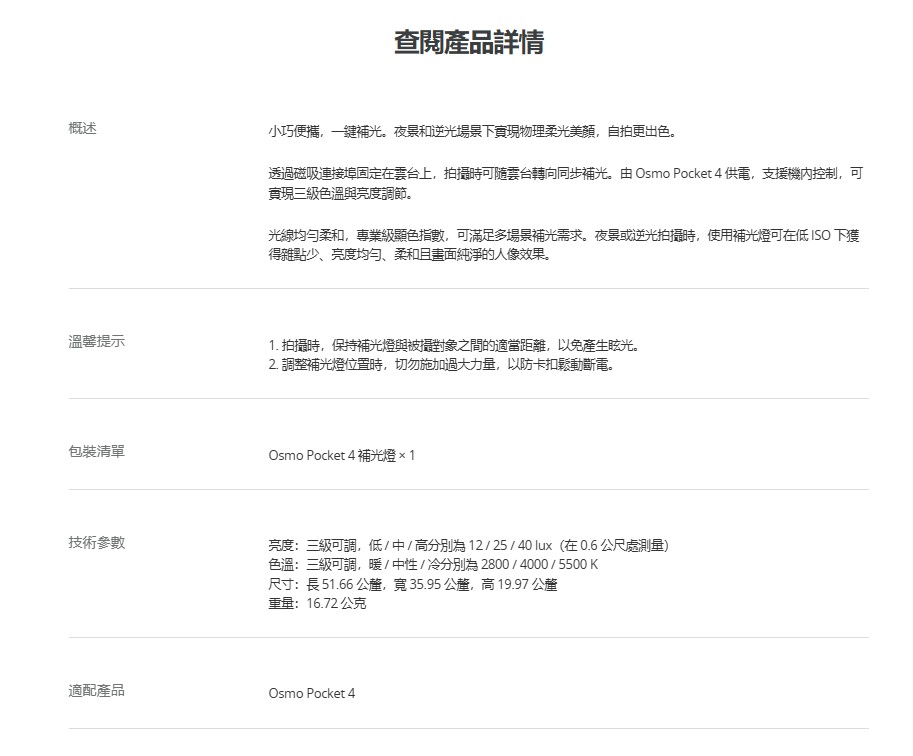Image resolution: width=913 pixels, height=756 pixels.
Task: Click the 查閱產品詳情 page heading
Action: [469, 43]
